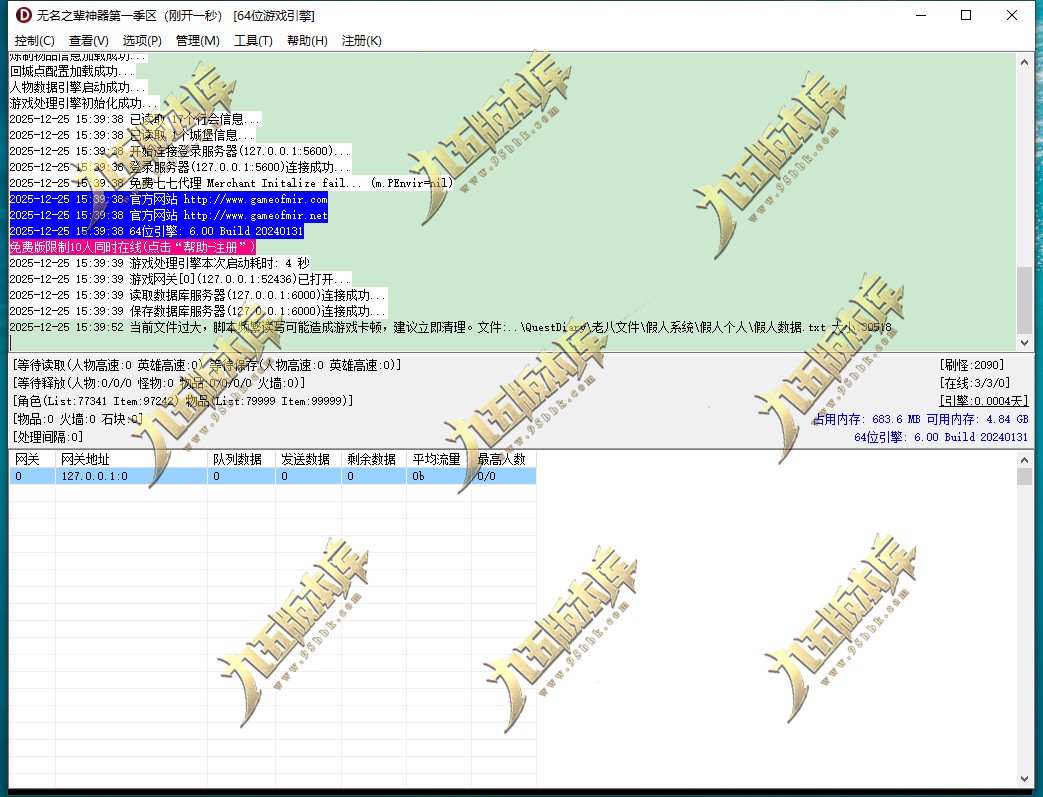Click the 占用内存: 683.6 MB status text
The height and width of the screenshot is (797, 1043).
pyautogui.click(x=867, y=419)
